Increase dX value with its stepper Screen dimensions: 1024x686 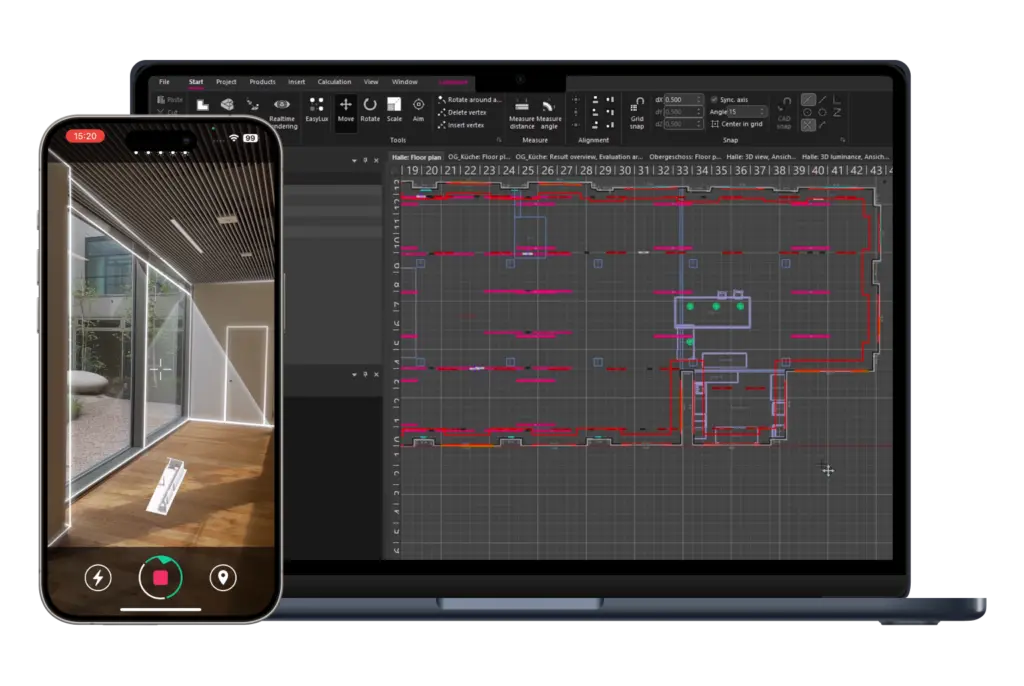[700, 98]
